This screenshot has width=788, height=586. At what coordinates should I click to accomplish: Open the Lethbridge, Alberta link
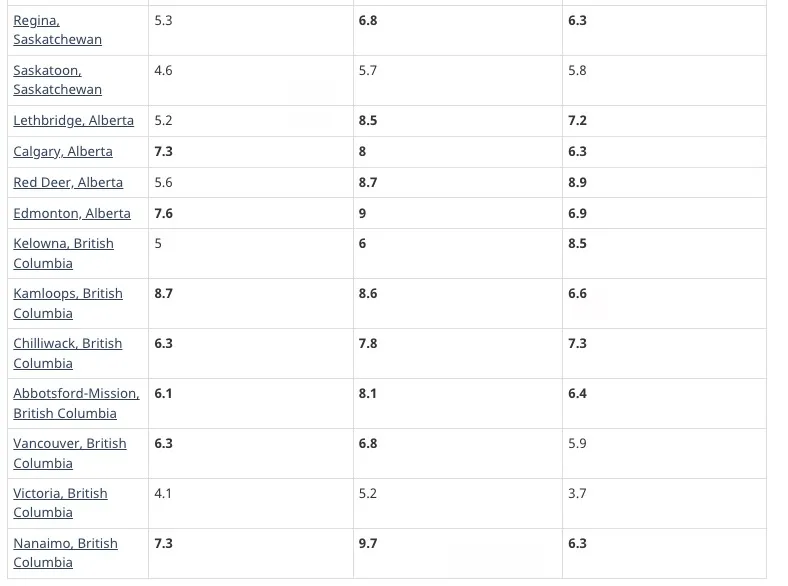pos(73,121)
